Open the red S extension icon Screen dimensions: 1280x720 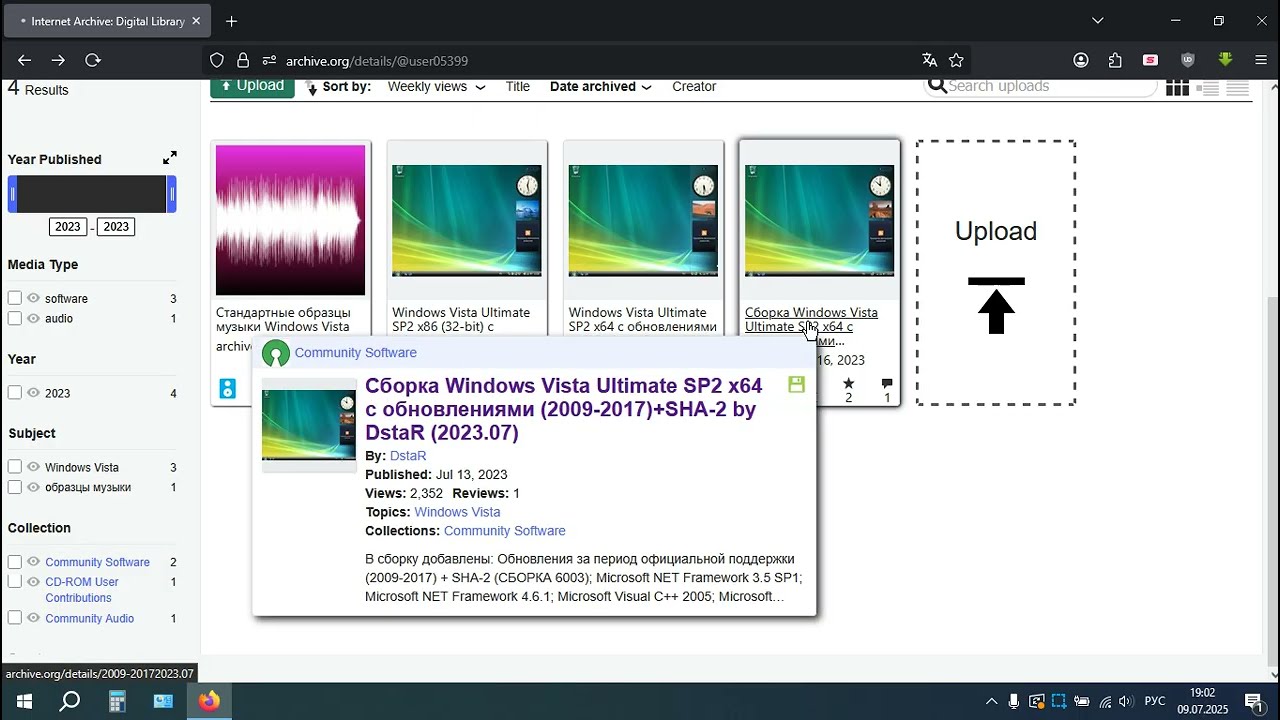point(1151,60)
